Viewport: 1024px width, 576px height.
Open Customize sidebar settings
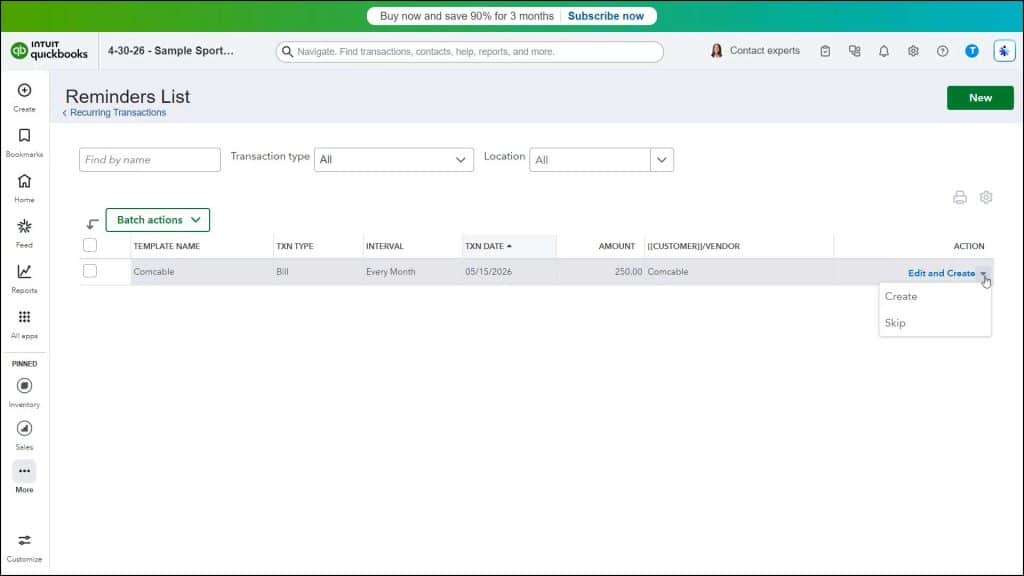(x=24, y=548)
